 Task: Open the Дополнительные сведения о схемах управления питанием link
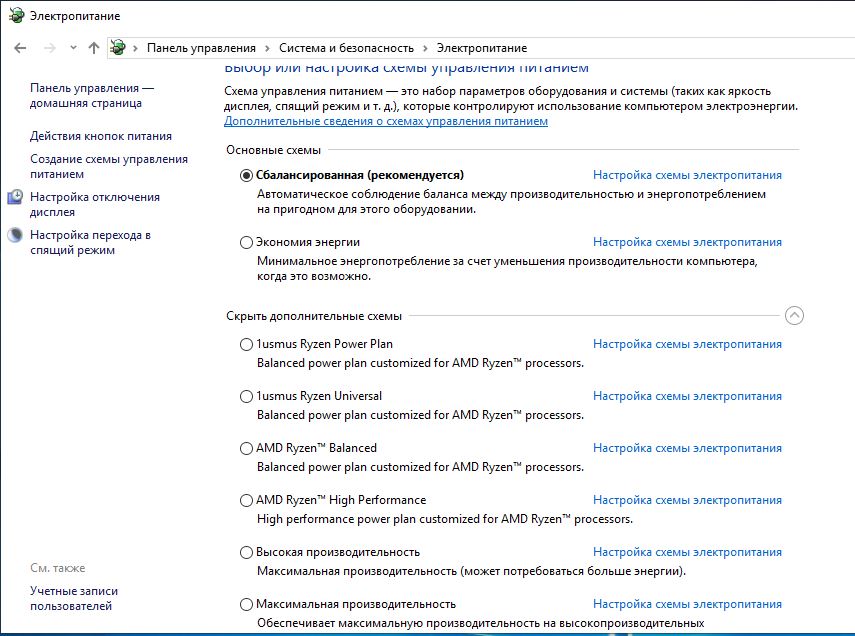click(386, 121)
